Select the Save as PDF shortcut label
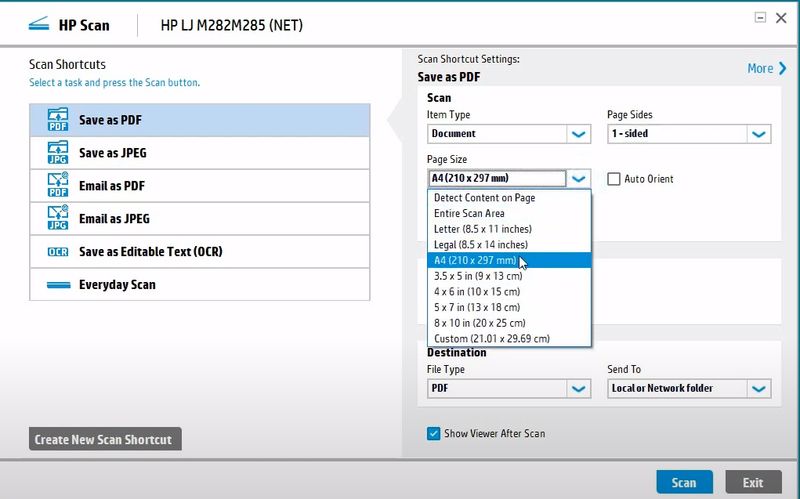This screenshot has width=800, height=499. pos(110,120)
